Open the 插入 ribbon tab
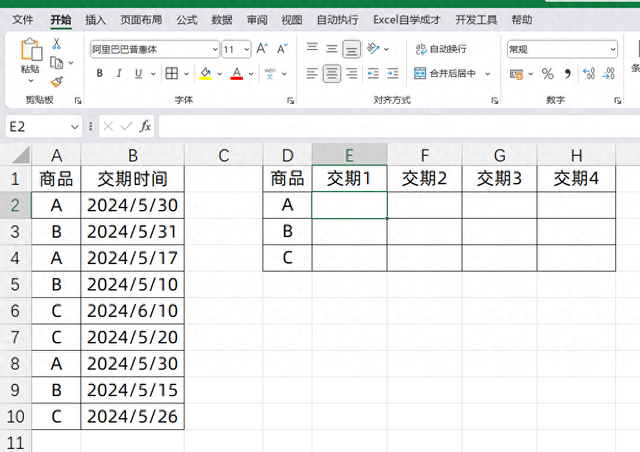This screenshot has width=640, height=452. pyautogui.click(x=95, y=19)
